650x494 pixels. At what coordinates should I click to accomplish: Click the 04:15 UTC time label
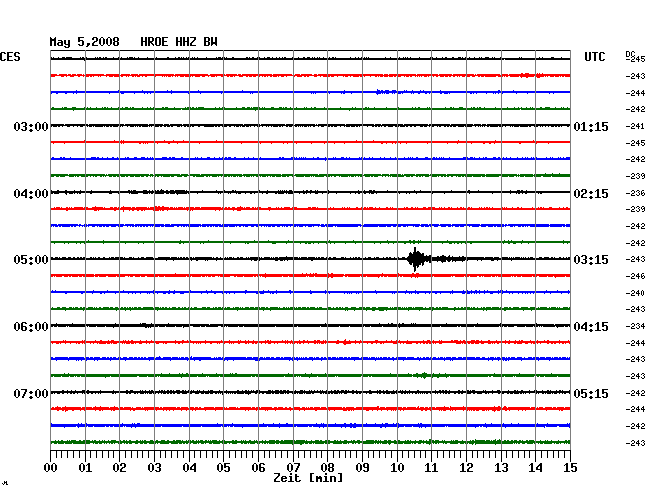pos(591,327)
